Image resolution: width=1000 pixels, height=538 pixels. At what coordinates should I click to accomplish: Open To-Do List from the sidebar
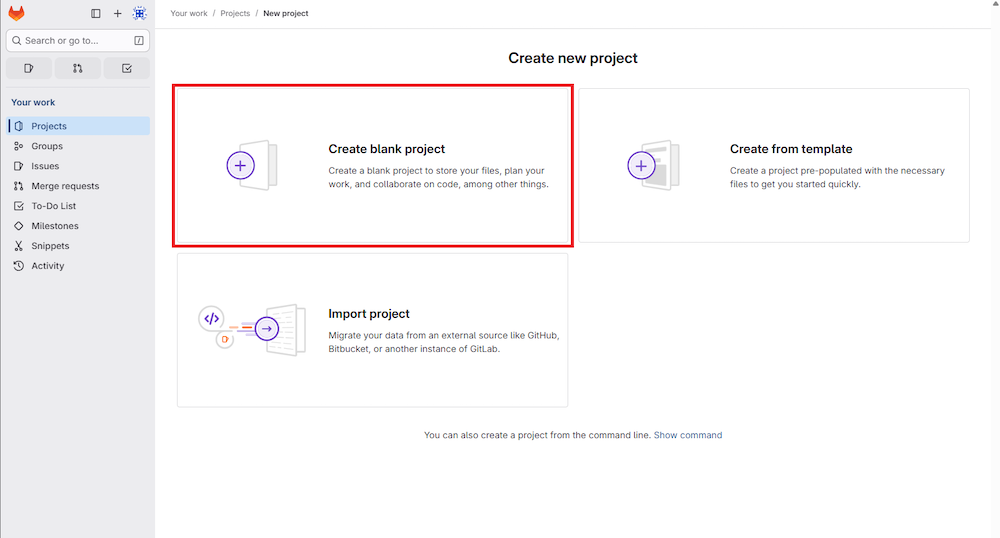coord(78,206)
